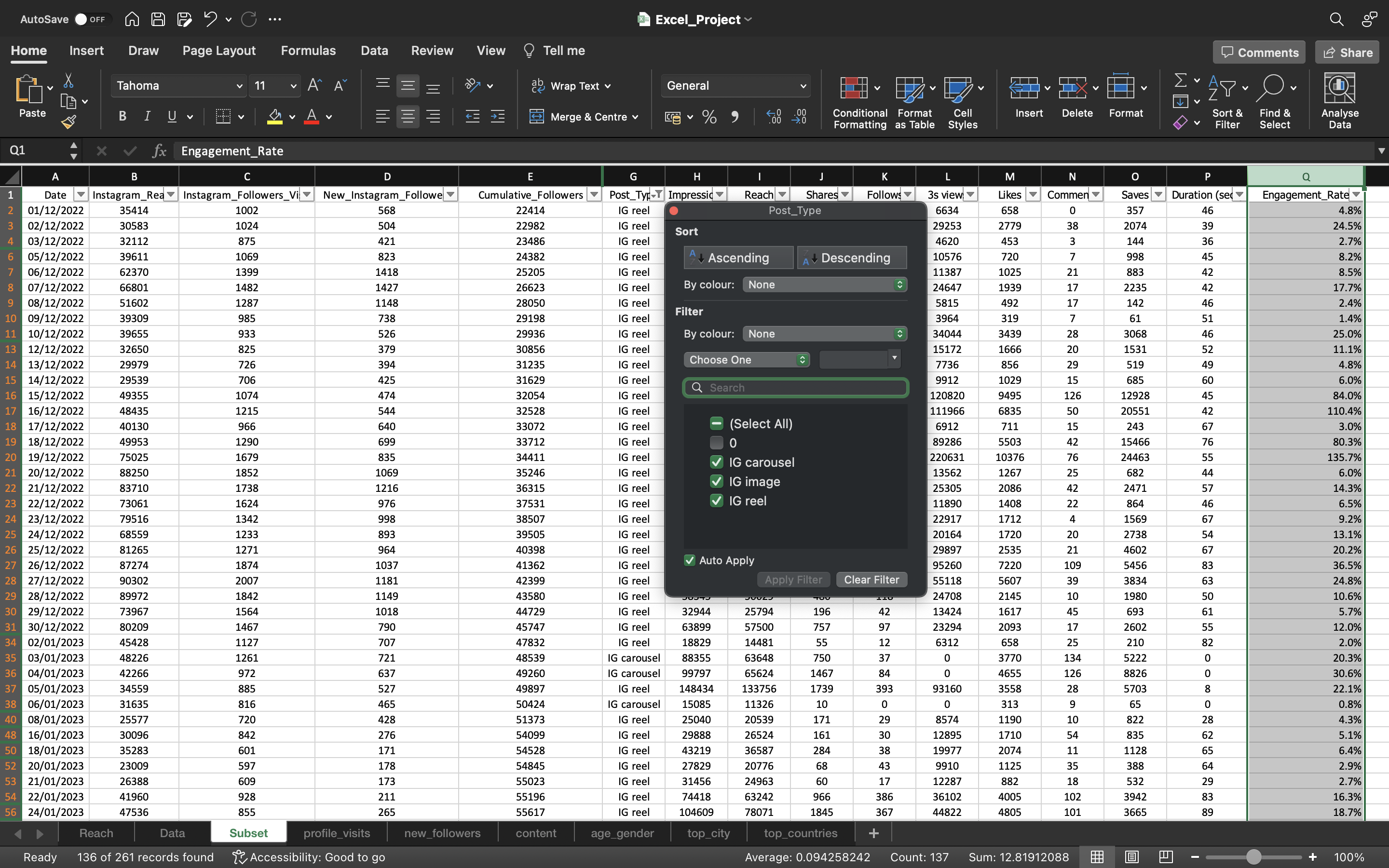Open the Data ribbon tab
The height and width of the screenshot is (868, 1389).
point(374,51)
